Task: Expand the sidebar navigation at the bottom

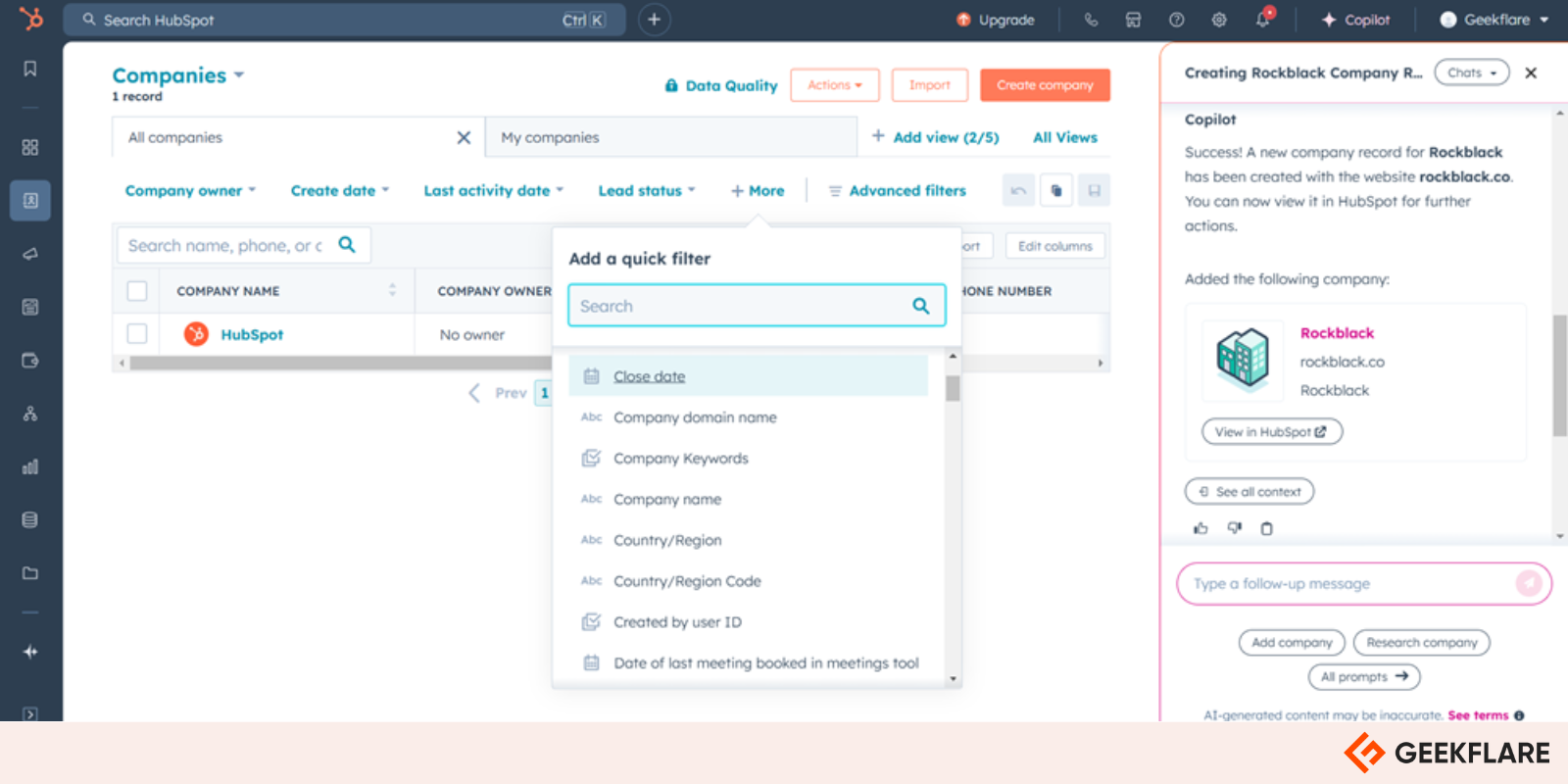Action: (x=30, y=713)
